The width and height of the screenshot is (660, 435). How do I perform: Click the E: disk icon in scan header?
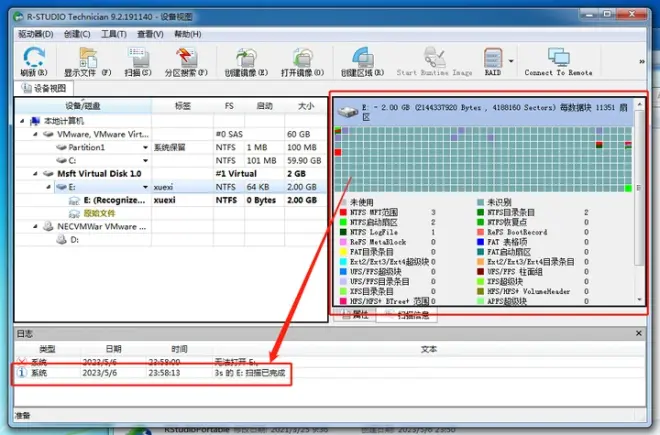(348, 112)
